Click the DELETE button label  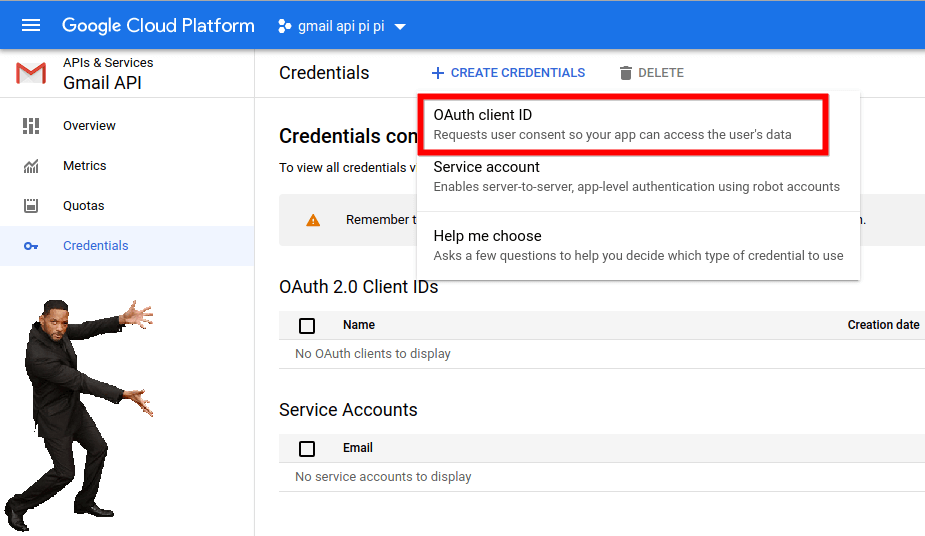click(661, 73)
